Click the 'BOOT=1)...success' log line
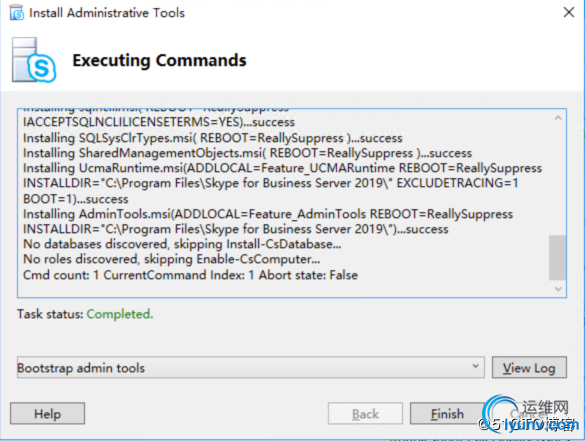This screenshot has height=441, width=585. pos(76,199)
